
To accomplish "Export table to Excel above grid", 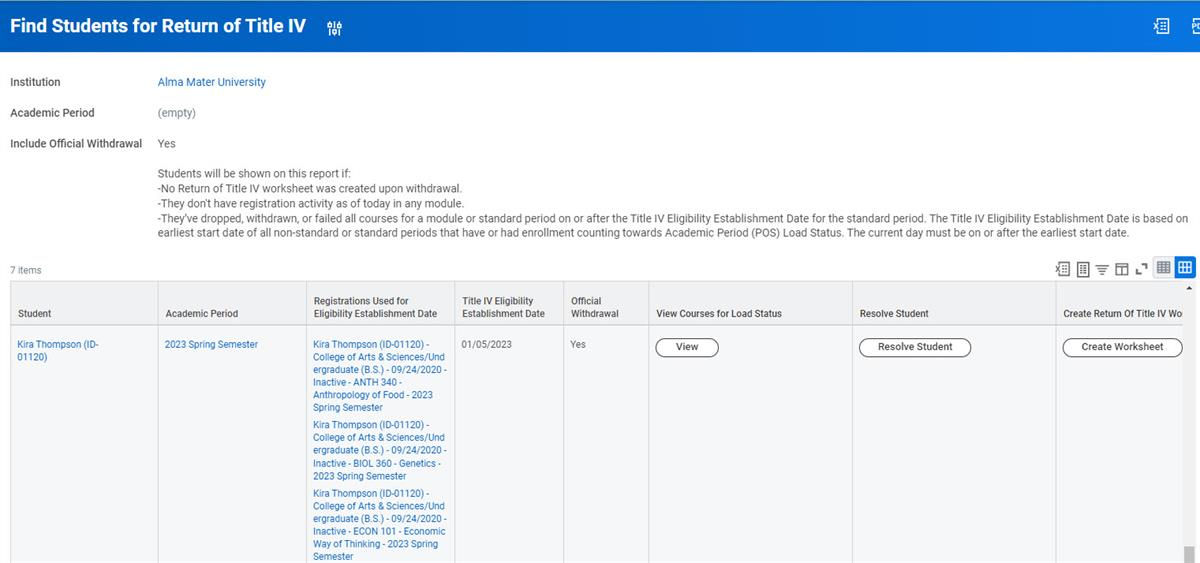I will [x=1063, y=268].
